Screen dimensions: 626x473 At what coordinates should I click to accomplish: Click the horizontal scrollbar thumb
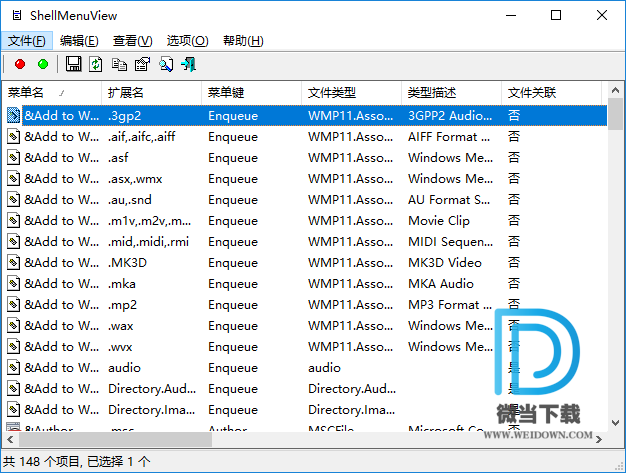point(115,439)
